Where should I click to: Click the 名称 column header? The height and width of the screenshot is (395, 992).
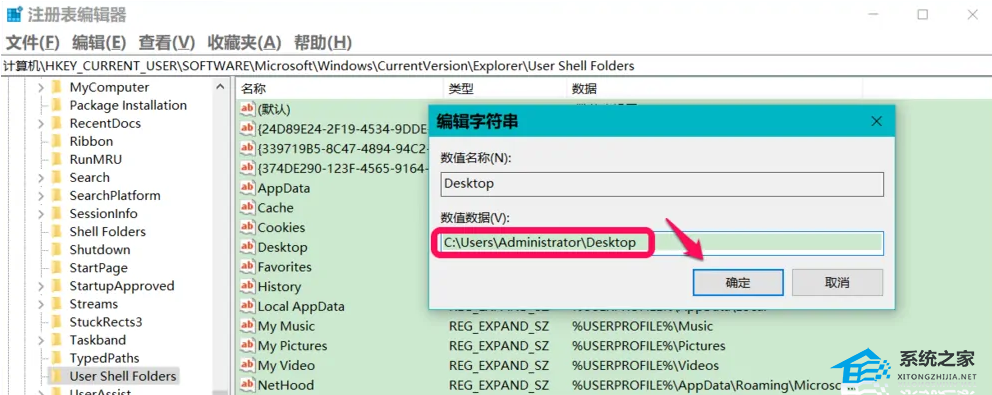click(x=254, y=89)
